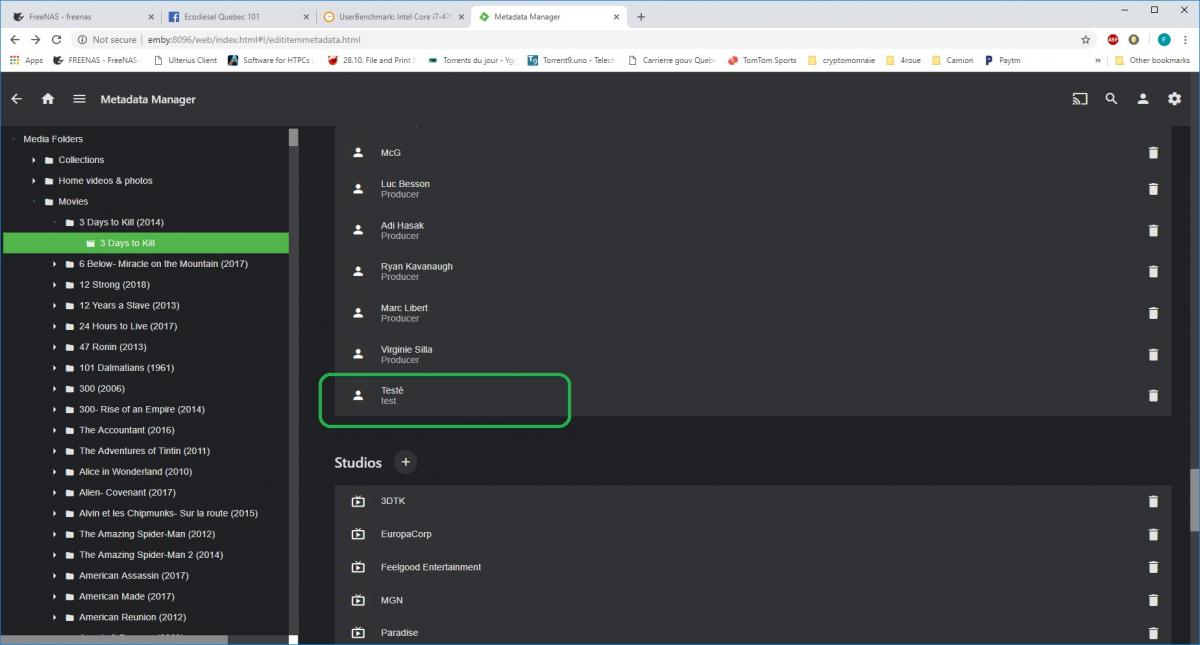The height and width of the screenshot is (645, 1200).
Task: Open Chrome three-dot menu
Action: (1186, 39)
